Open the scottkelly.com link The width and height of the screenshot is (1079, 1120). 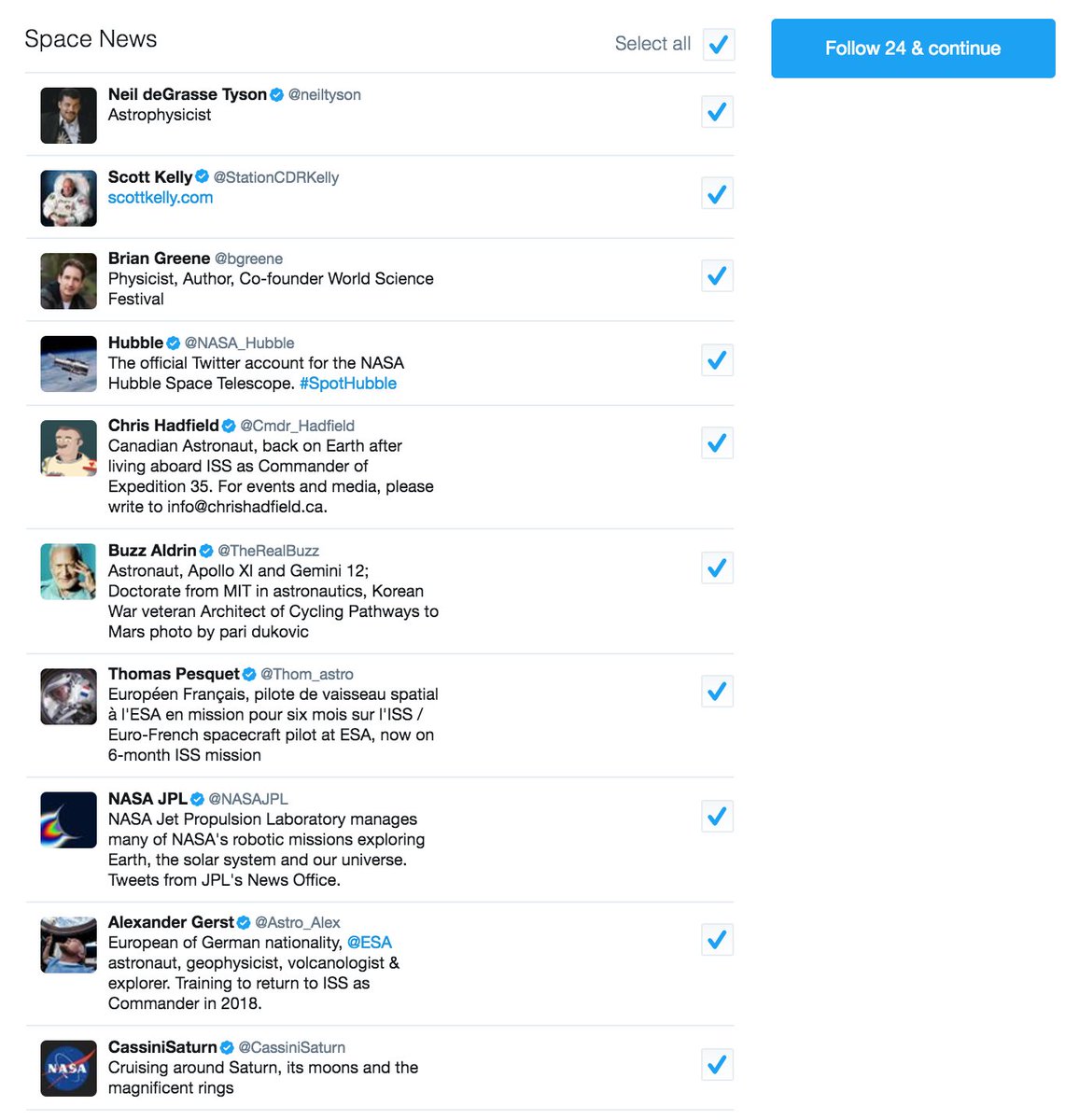tap(161, 198)
